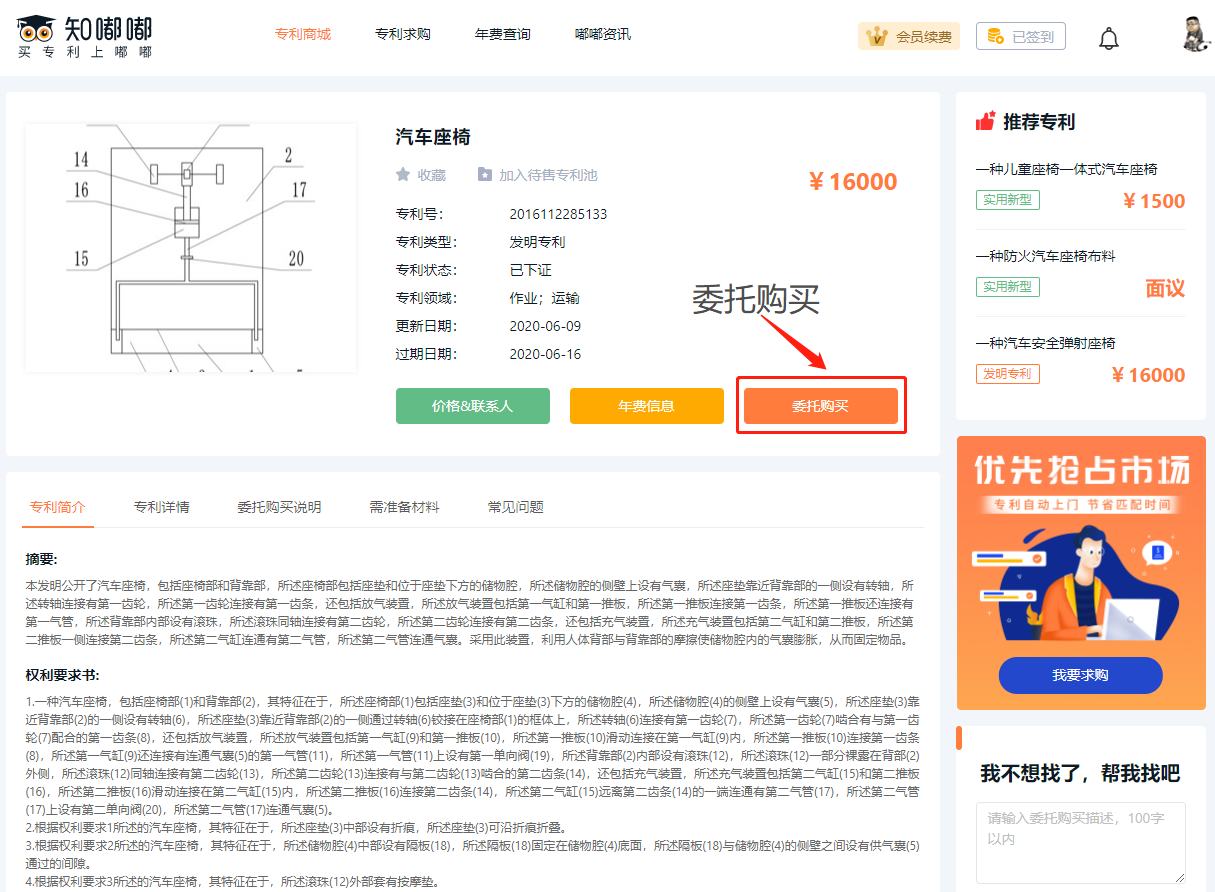Open 嘟嘟资讯 in the navigation
Image resolution: width=1215 pixels, height=892 pixels.
(603, 34)
